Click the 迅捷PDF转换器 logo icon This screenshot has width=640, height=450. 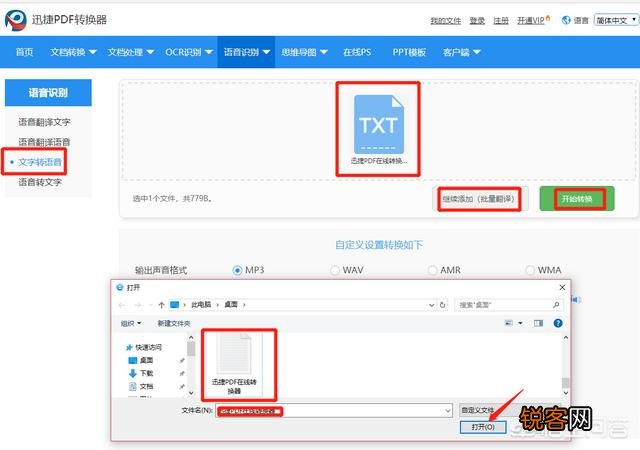pos(16,20)
